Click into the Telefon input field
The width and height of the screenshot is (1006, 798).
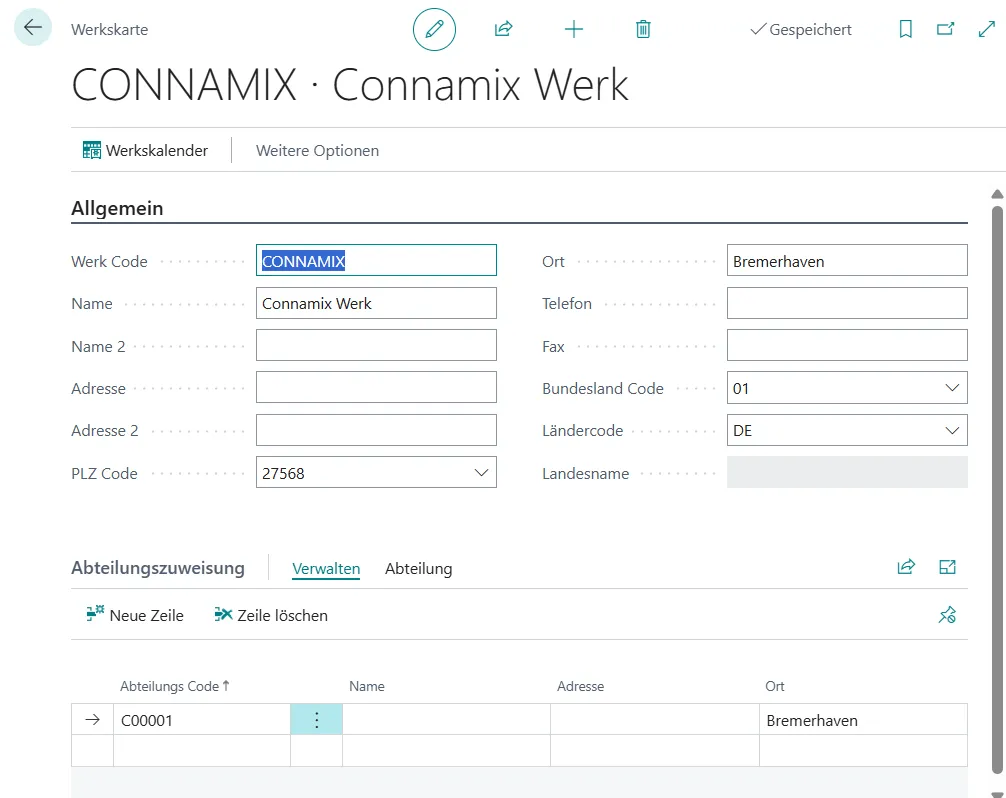pyautogui.click(x=846, y=303)
